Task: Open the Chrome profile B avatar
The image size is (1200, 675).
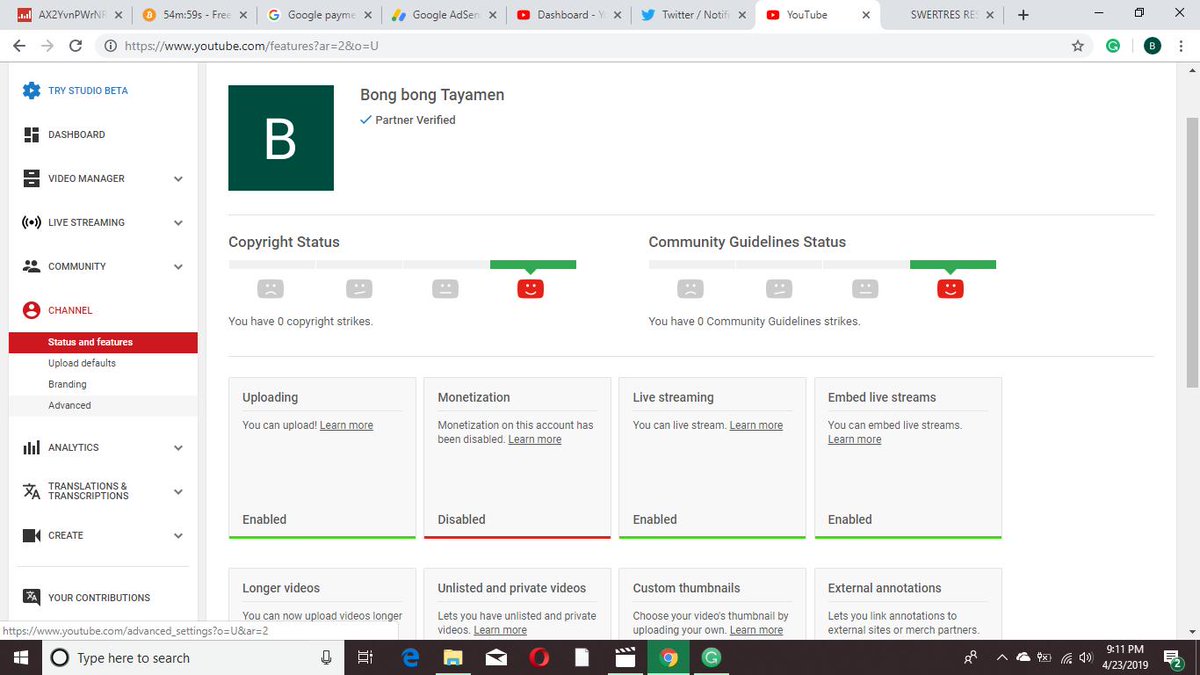Action: point(1152,46)
